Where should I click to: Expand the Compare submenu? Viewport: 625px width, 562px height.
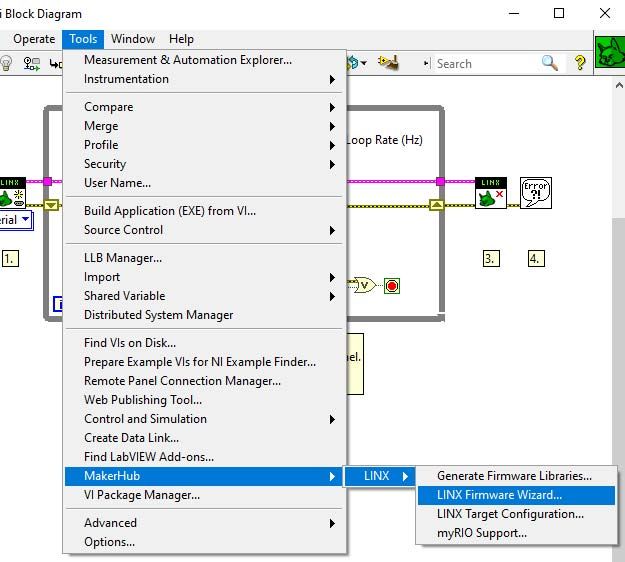point(204,107)
